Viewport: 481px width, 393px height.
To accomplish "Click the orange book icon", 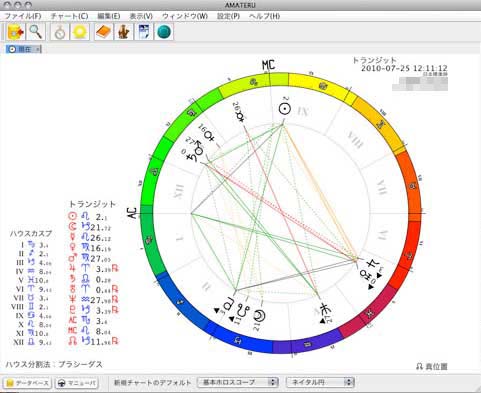I will click(x=103, y=32).
